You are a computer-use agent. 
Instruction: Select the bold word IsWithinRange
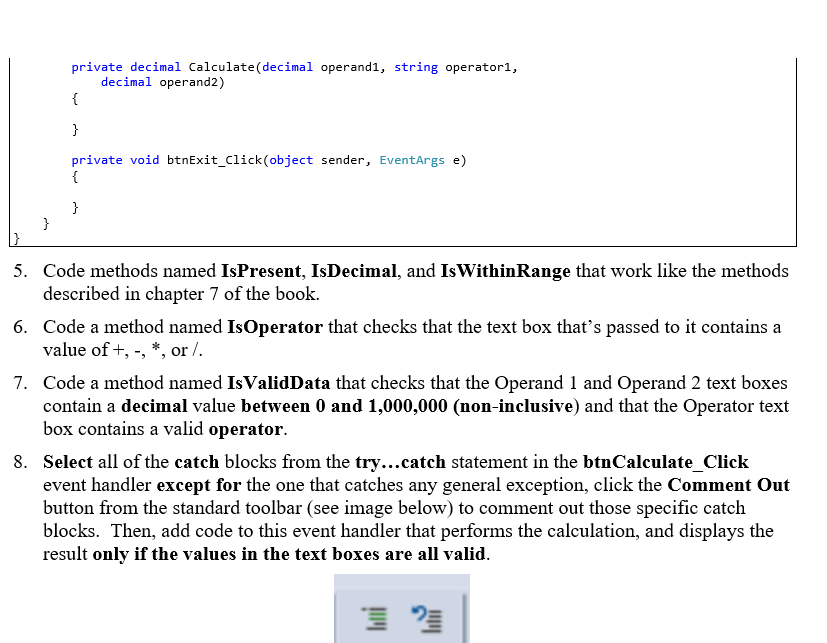coord(506,271)
